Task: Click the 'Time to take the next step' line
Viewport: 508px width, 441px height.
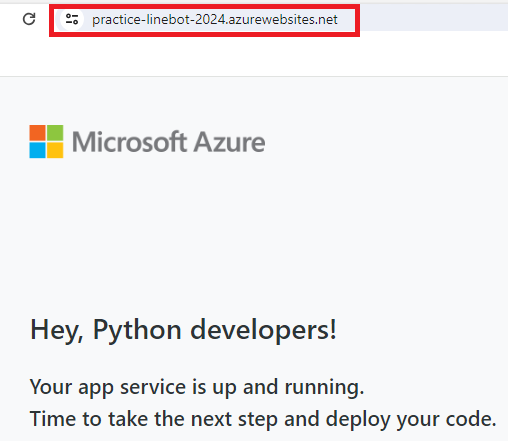Action: pyautogui.click(x=263, y=419)
